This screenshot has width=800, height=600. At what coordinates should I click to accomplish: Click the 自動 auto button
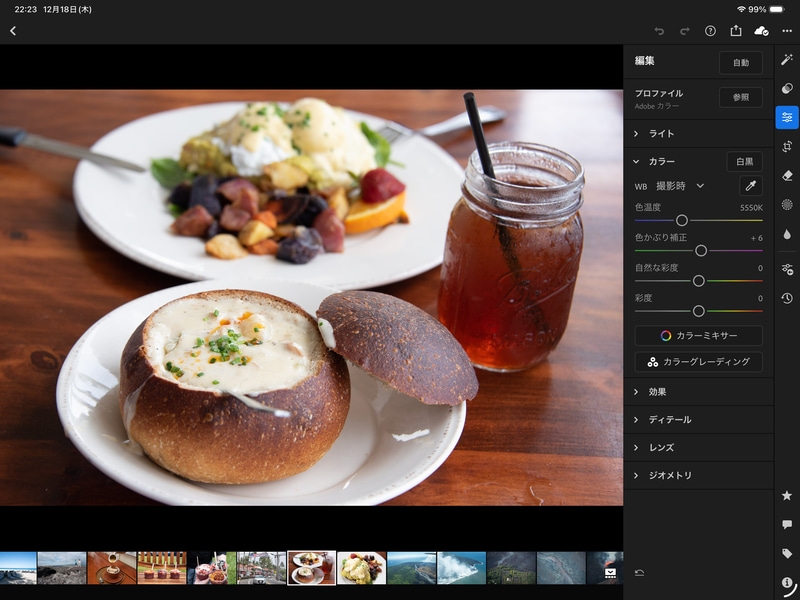pos(741,63)
